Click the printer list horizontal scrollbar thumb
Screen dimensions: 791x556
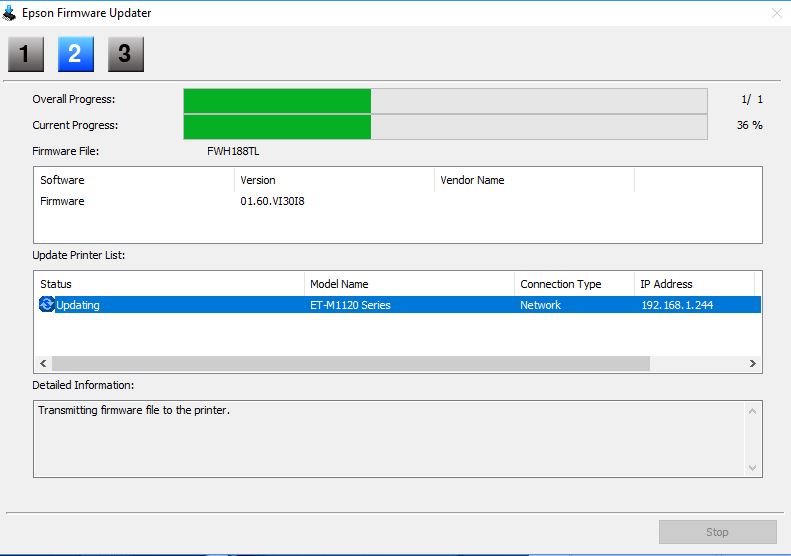pyautogui.click(x=351, y=363)
